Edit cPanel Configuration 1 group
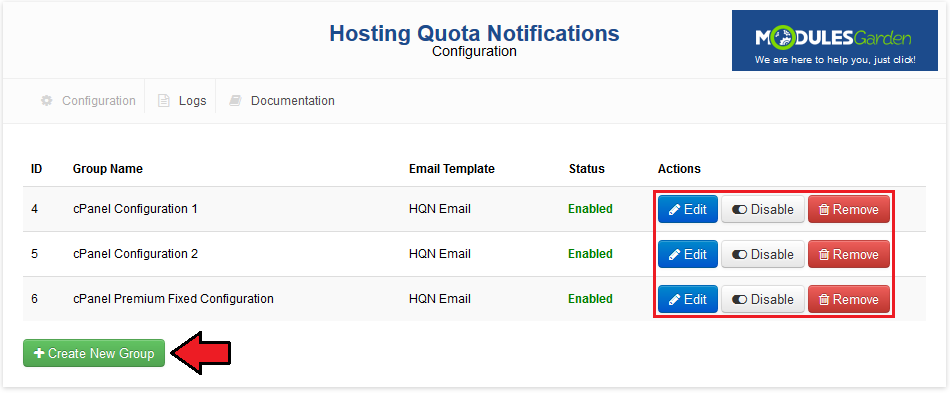Screen dimensions: 950x393 pos(688,210)
